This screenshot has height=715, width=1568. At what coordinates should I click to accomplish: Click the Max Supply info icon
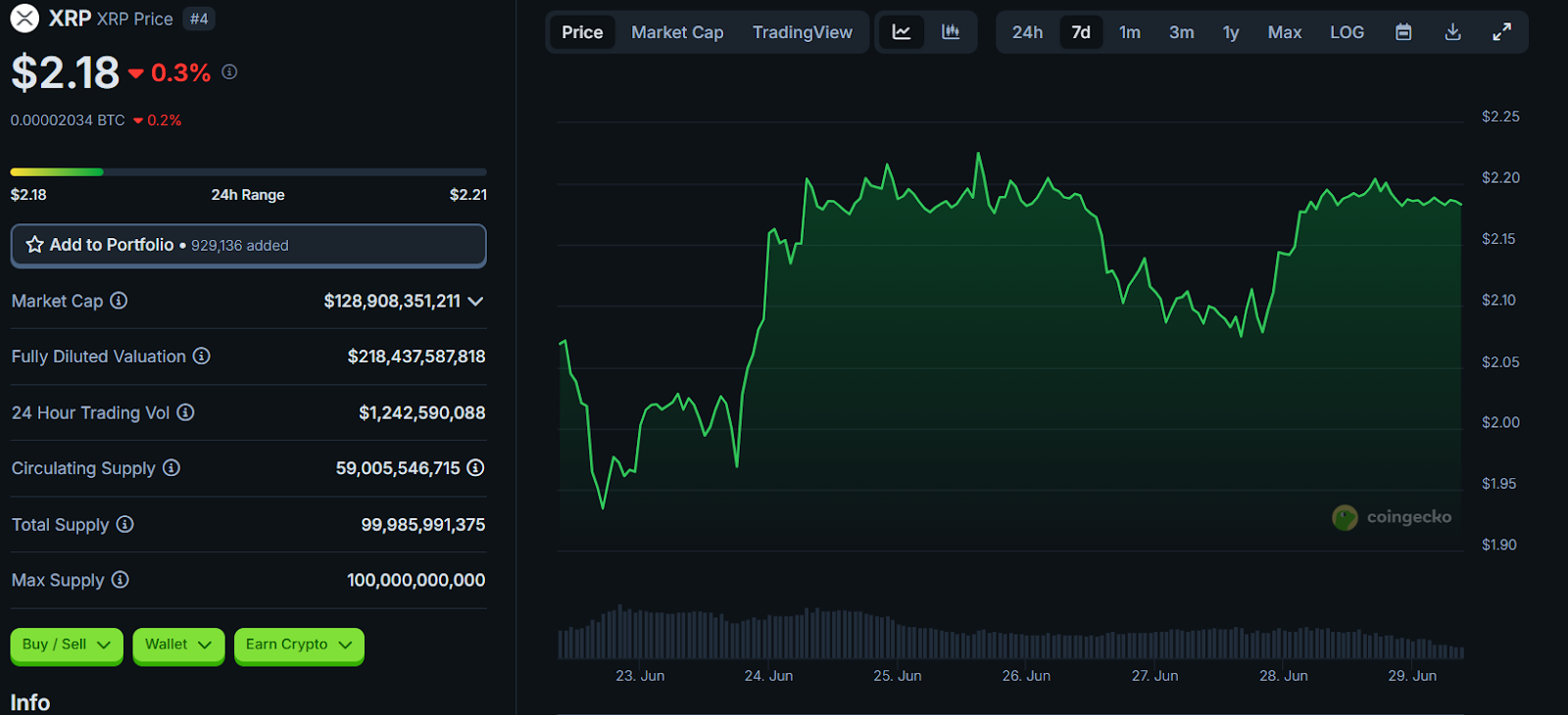(x=120, y=580)
